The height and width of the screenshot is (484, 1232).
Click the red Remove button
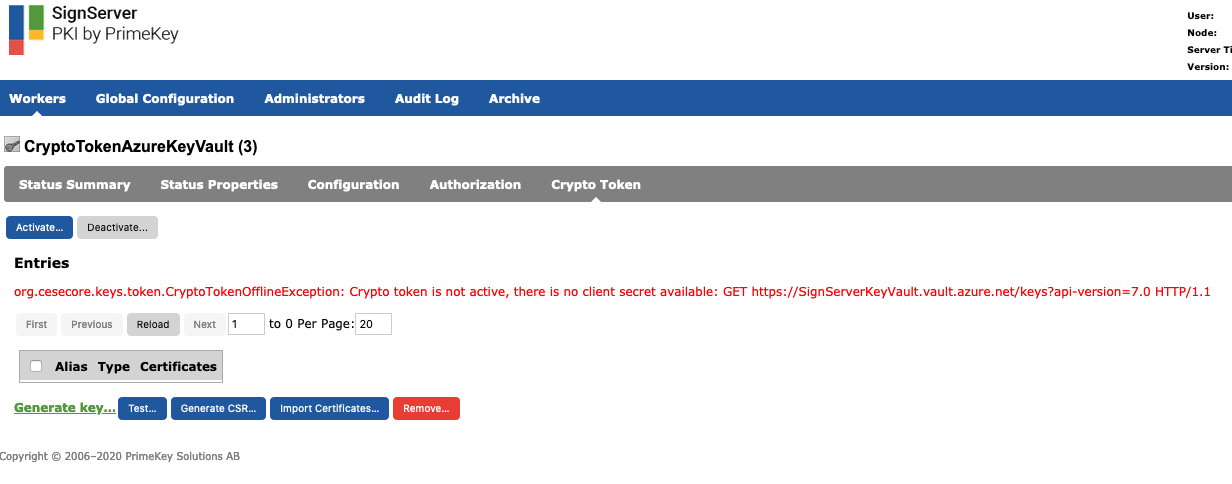click(x=426, y=408)
